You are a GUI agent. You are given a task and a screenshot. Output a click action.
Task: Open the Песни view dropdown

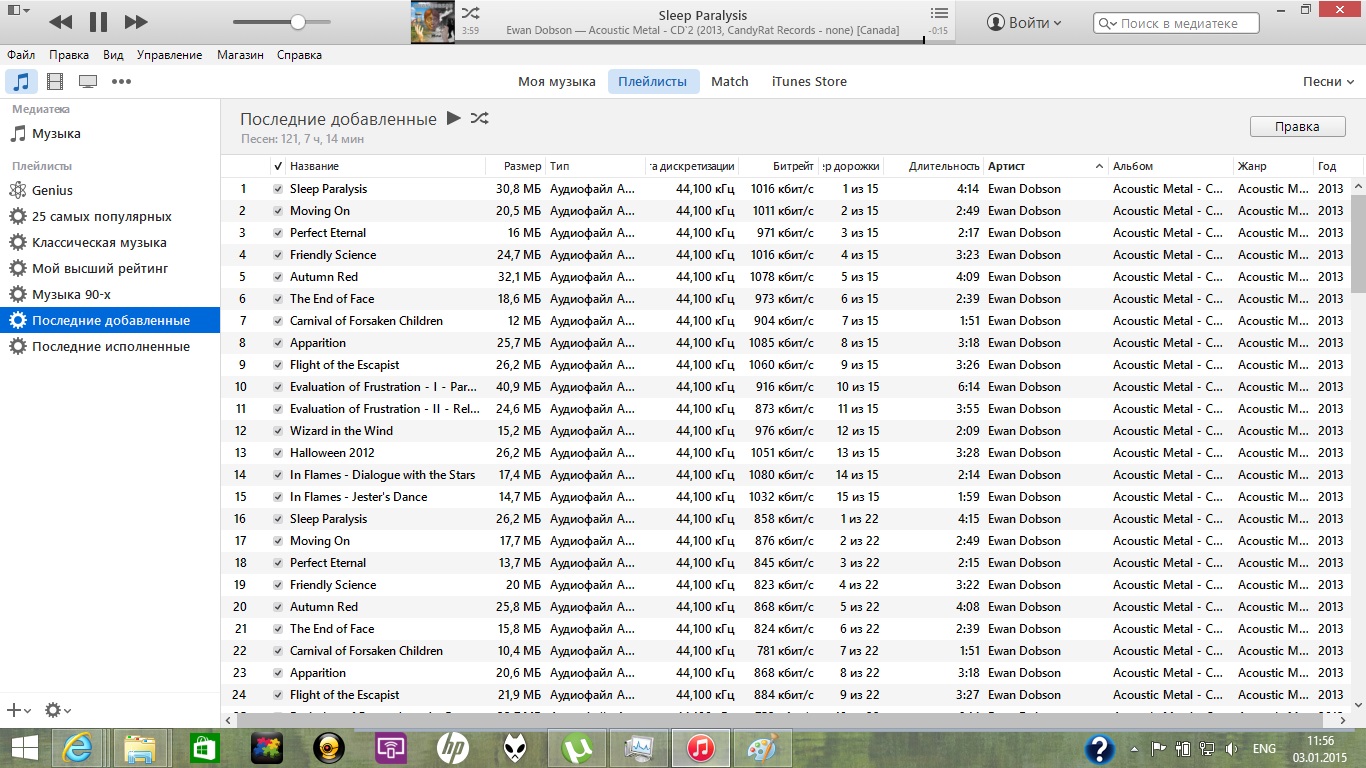pyautogui.click(x=1328, y=82)
